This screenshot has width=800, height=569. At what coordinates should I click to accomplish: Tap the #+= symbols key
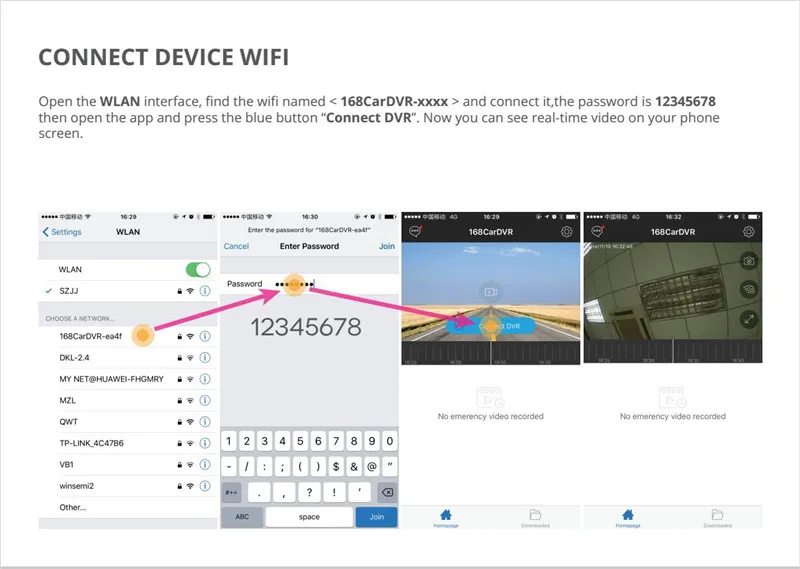click(x=232, y=492)
